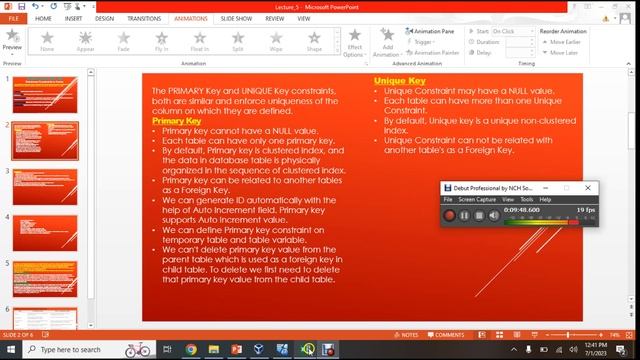Select slide 4 thumbnail

pos(45,233)
